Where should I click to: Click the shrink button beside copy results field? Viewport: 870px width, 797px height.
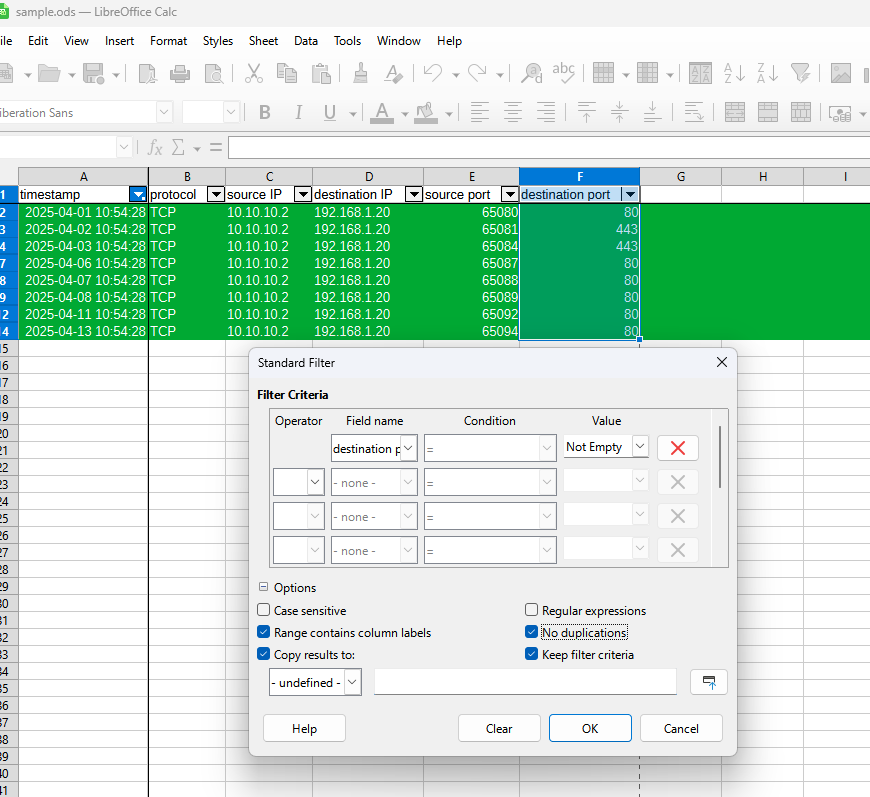709,682
